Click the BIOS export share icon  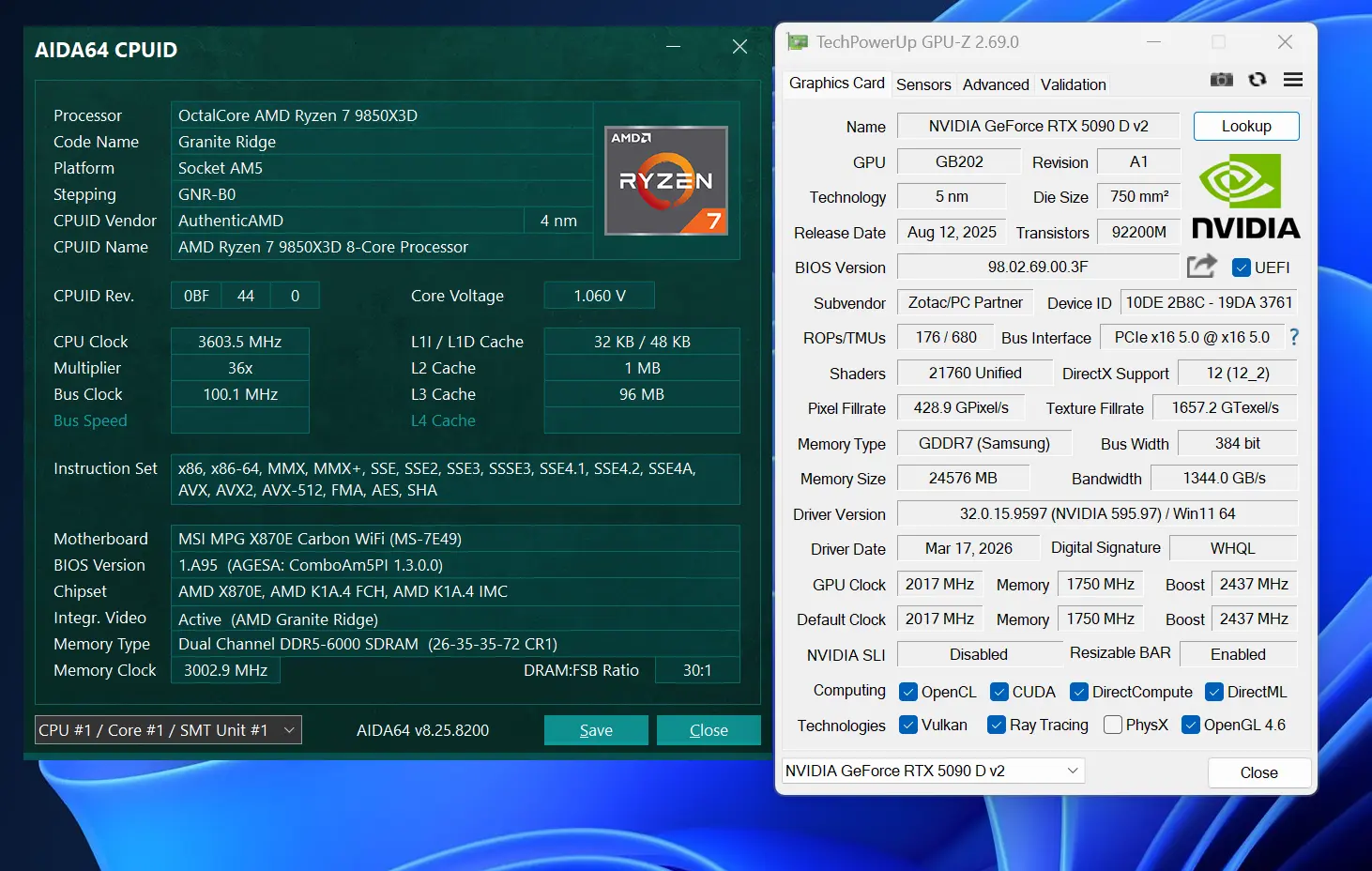(x=1201, y=267)
